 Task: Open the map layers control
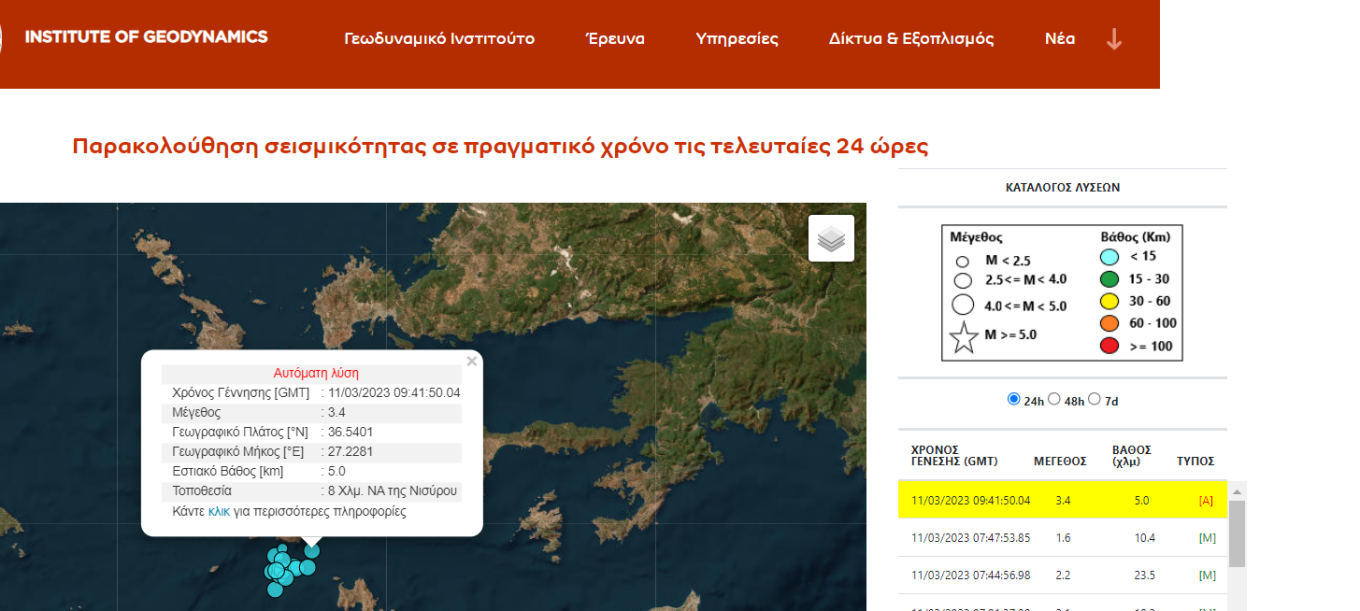coord(831,238)
